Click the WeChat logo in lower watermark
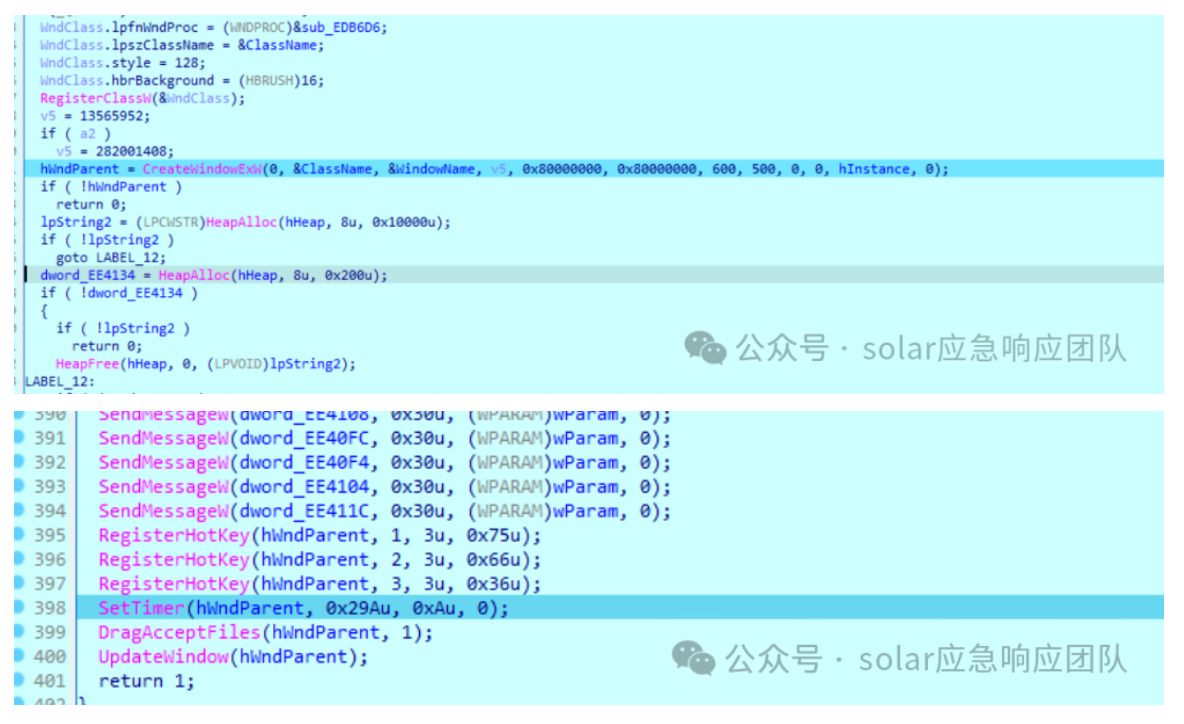 pyautogui.click(x=693, y=659)
